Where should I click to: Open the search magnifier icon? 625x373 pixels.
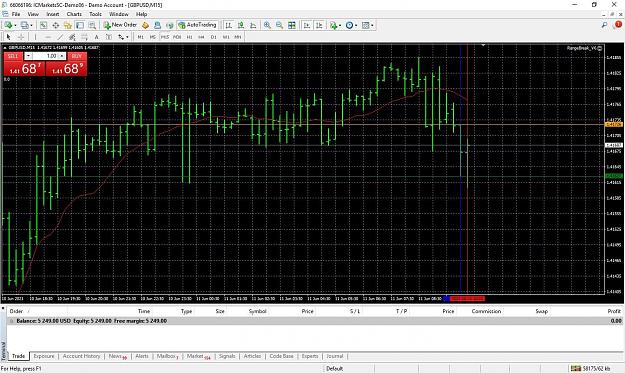point(605,25)
